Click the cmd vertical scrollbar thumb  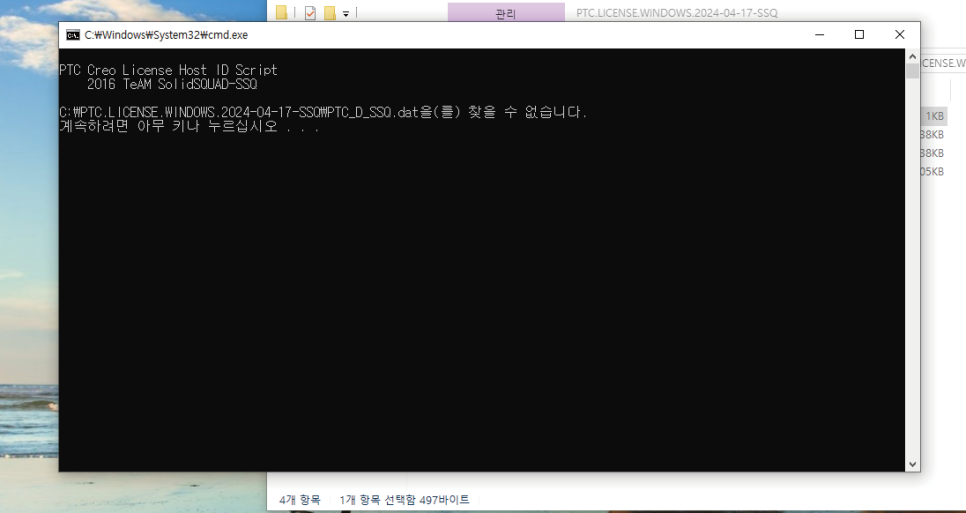912,71
